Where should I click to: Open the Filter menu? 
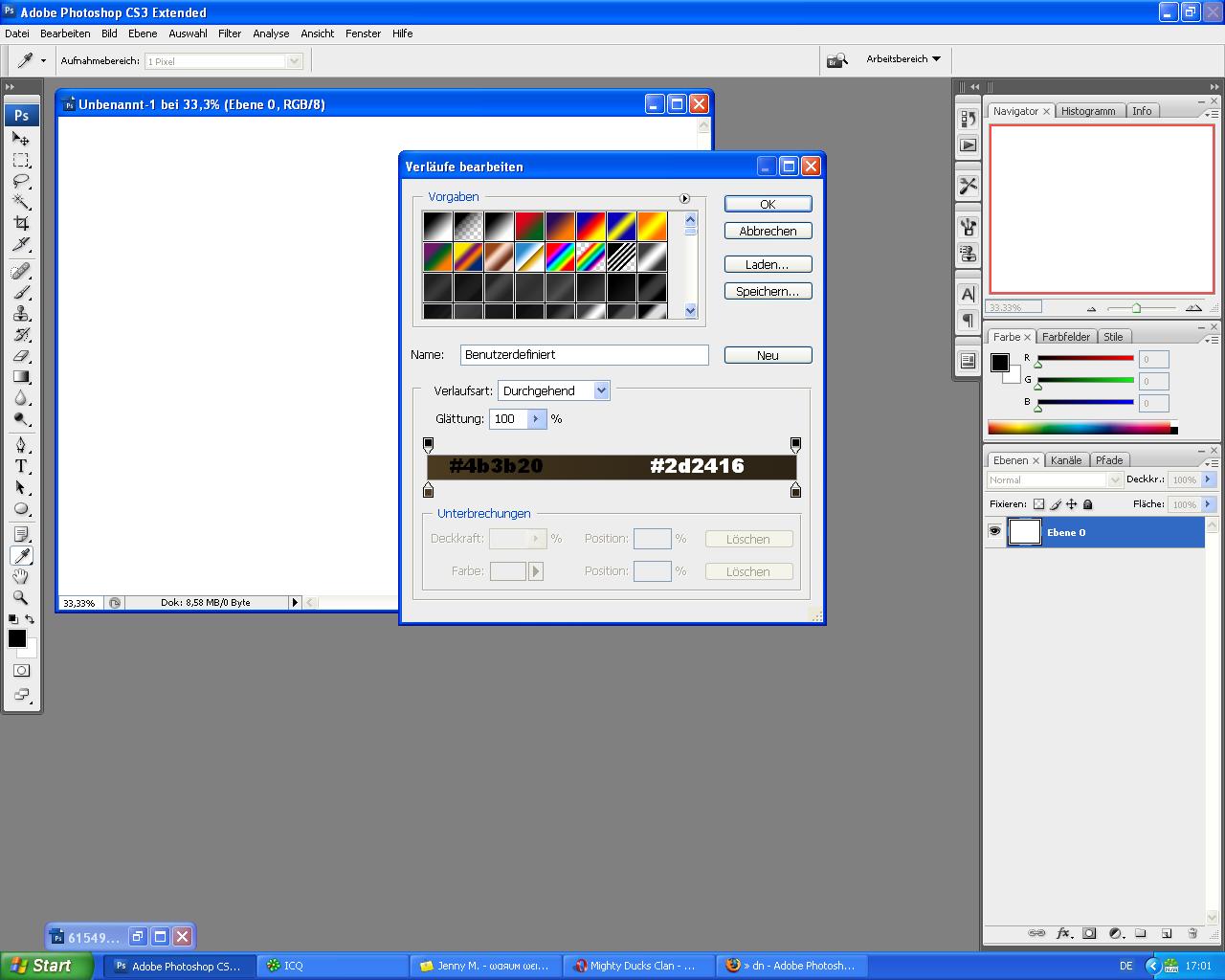230,33
